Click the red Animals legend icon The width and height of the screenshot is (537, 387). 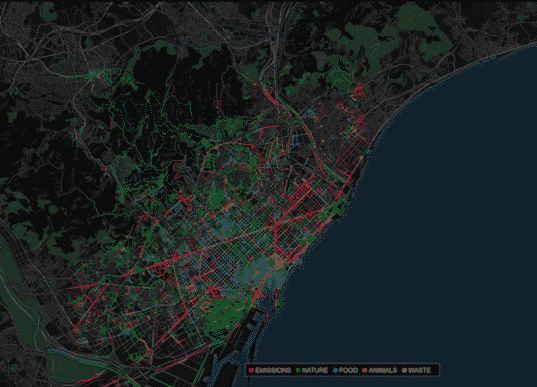coord(364,370)
